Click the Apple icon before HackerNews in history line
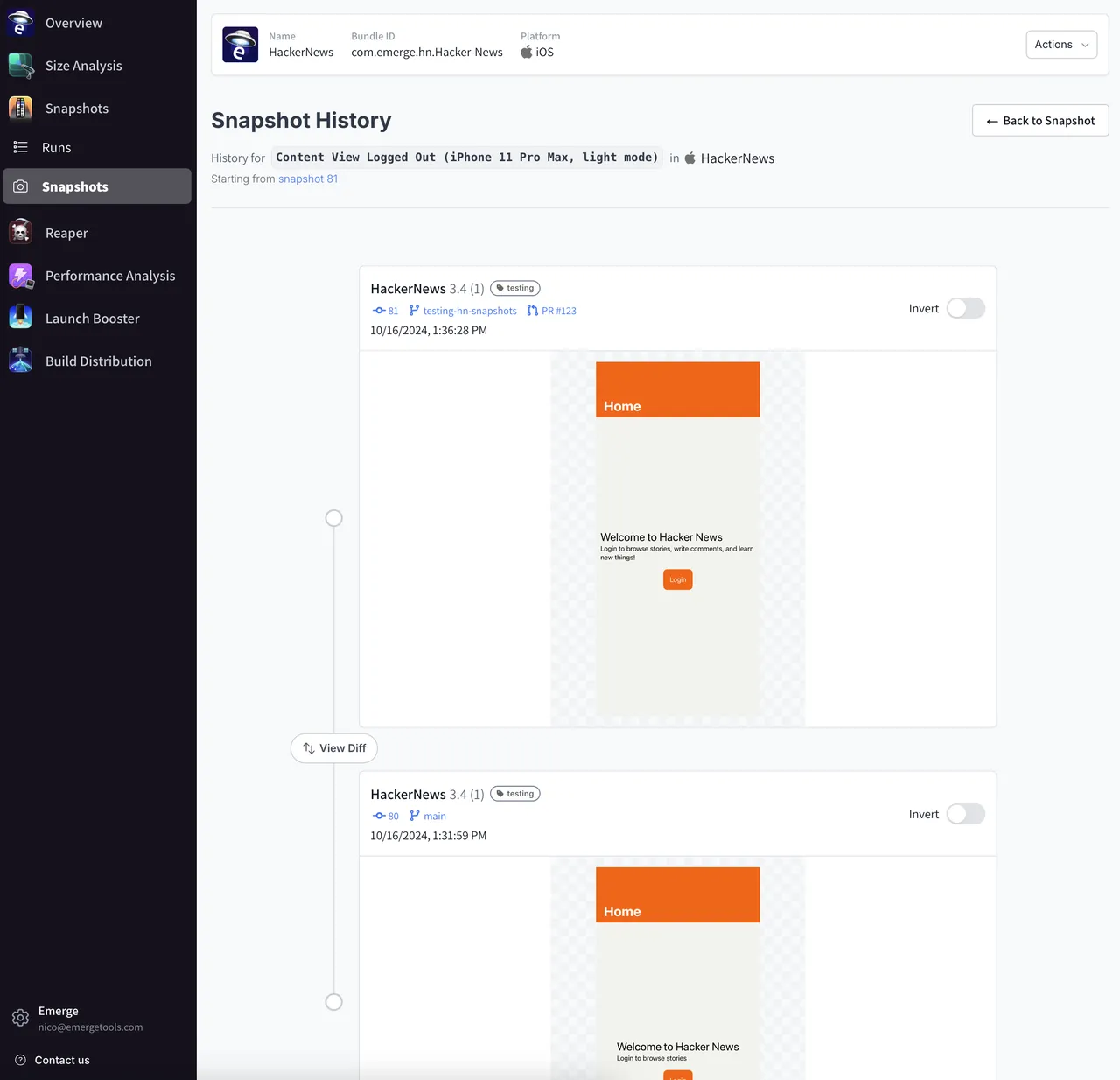The width and height of the screenshot is (1120, 1080). click(689, 158)
